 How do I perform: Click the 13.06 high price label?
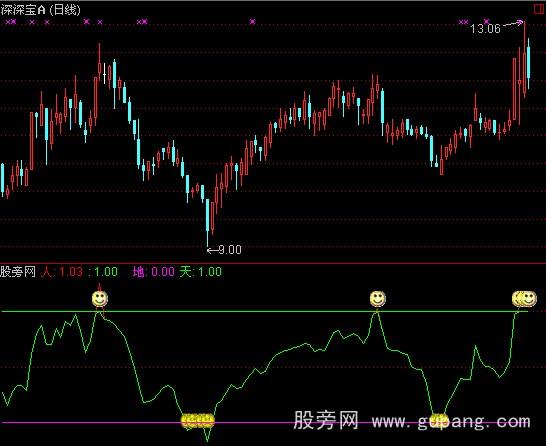pyautogui.click(x=485, y=29)
